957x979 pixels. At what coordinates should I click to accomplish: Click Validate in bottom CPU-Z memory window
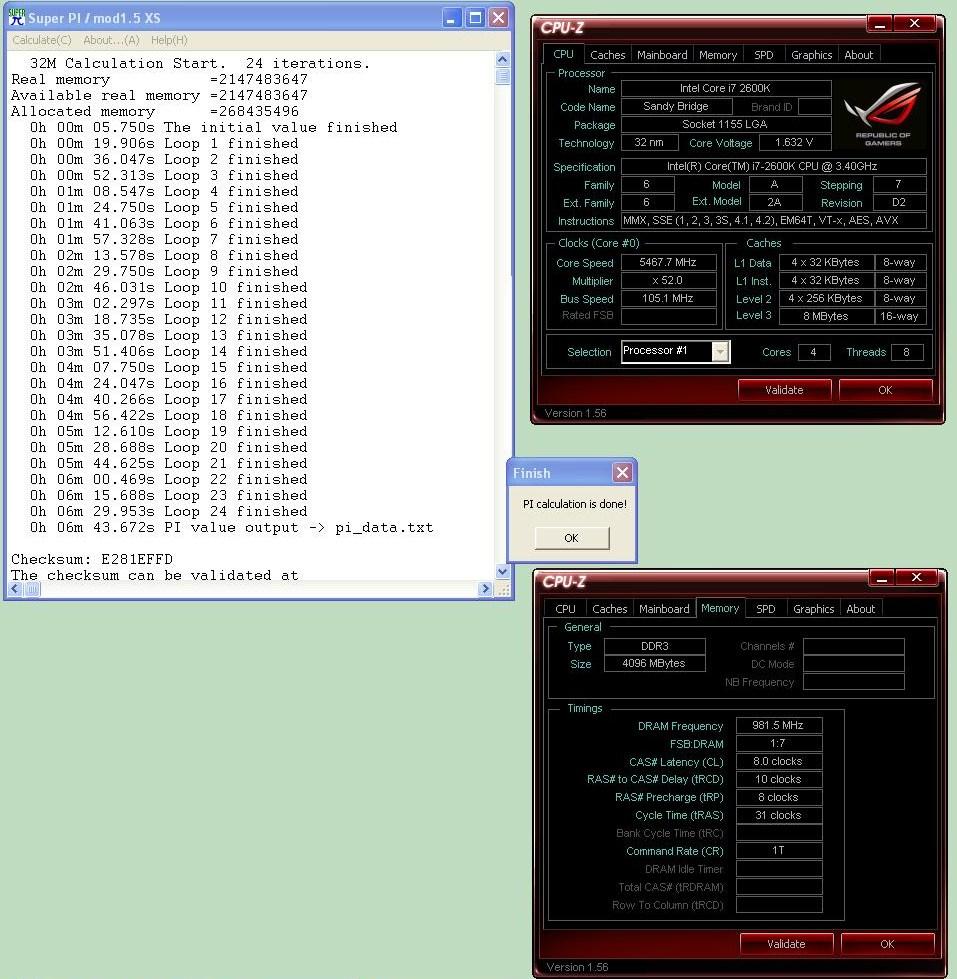pos(786,944)
